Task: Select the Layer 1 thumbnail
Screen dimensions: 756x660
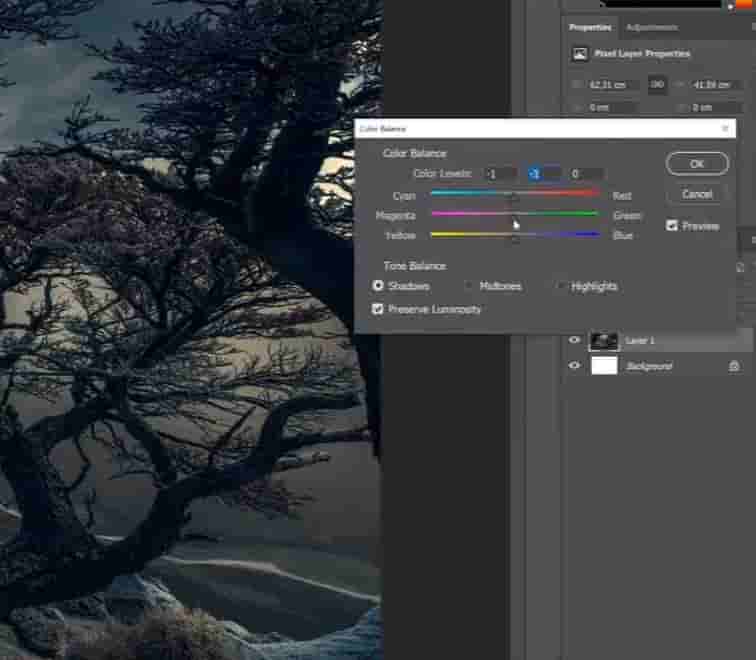Action: point(604,341)
